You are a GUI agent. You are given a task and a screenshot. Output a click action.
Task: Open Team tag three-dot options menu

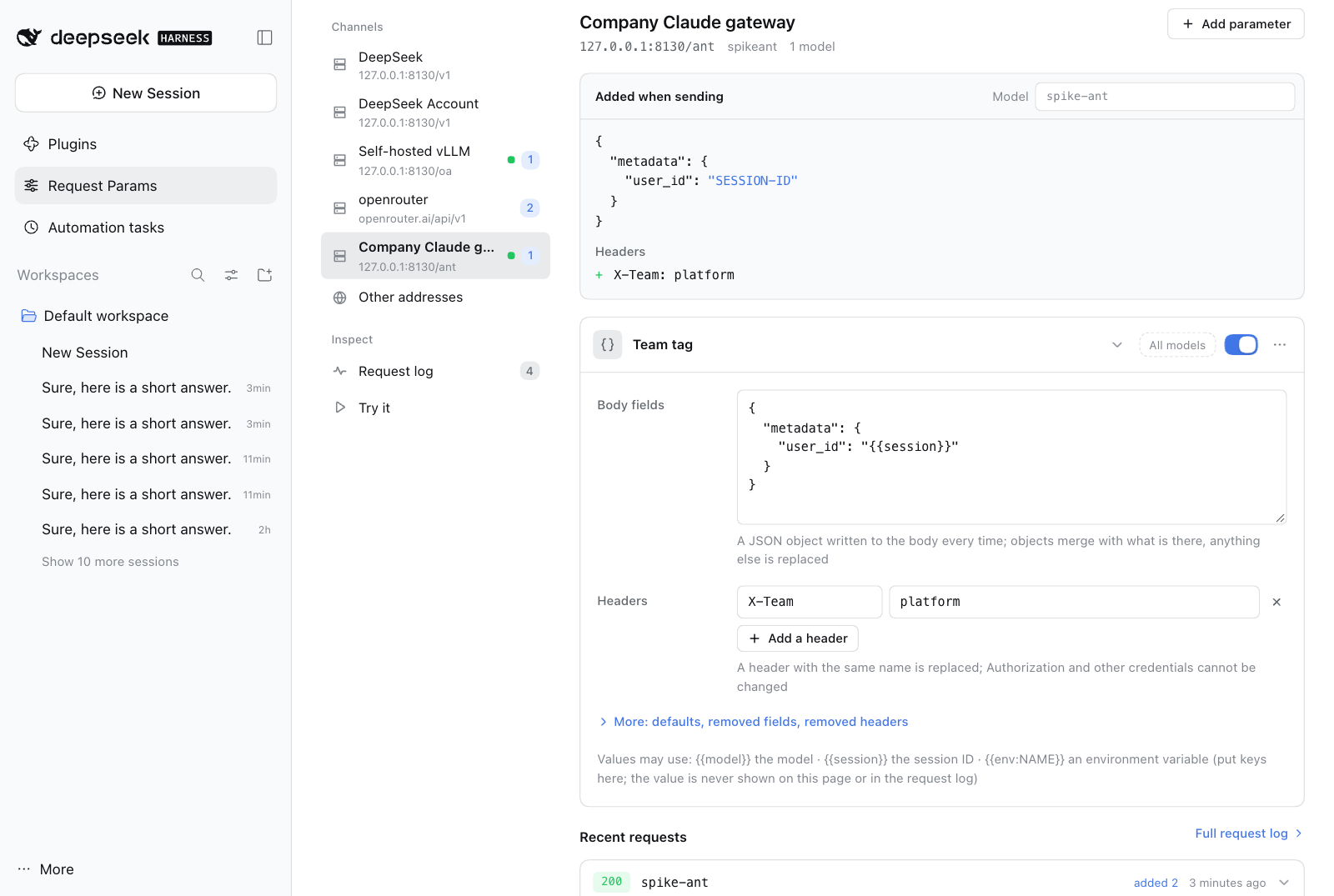click(x=1280, y=344)
